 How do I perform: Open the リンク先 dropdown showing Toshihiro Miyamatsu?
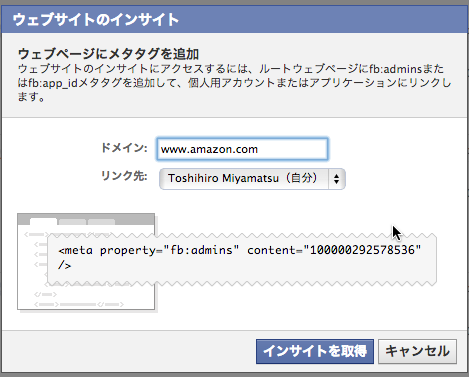pos(252,179)
